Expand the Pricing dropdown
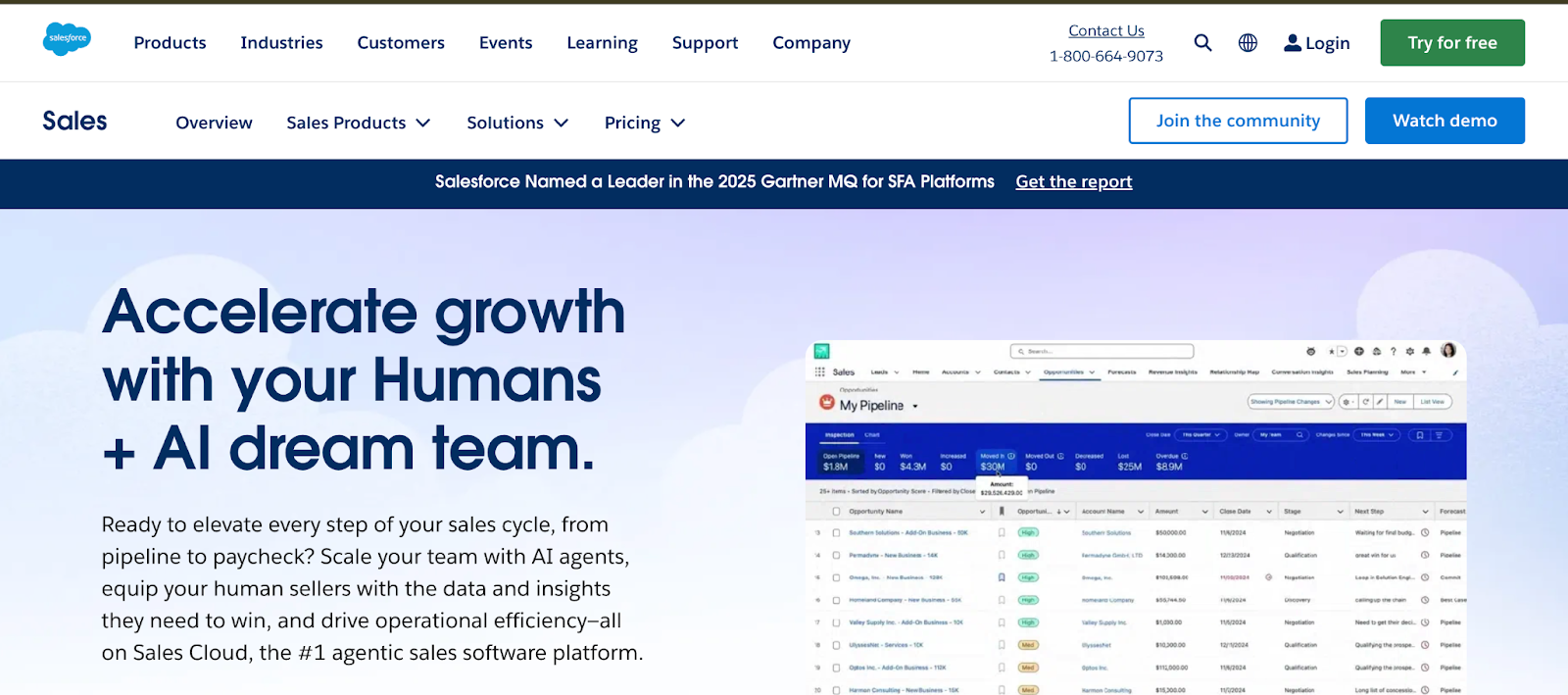1568x695 pixels. (645, 123)
